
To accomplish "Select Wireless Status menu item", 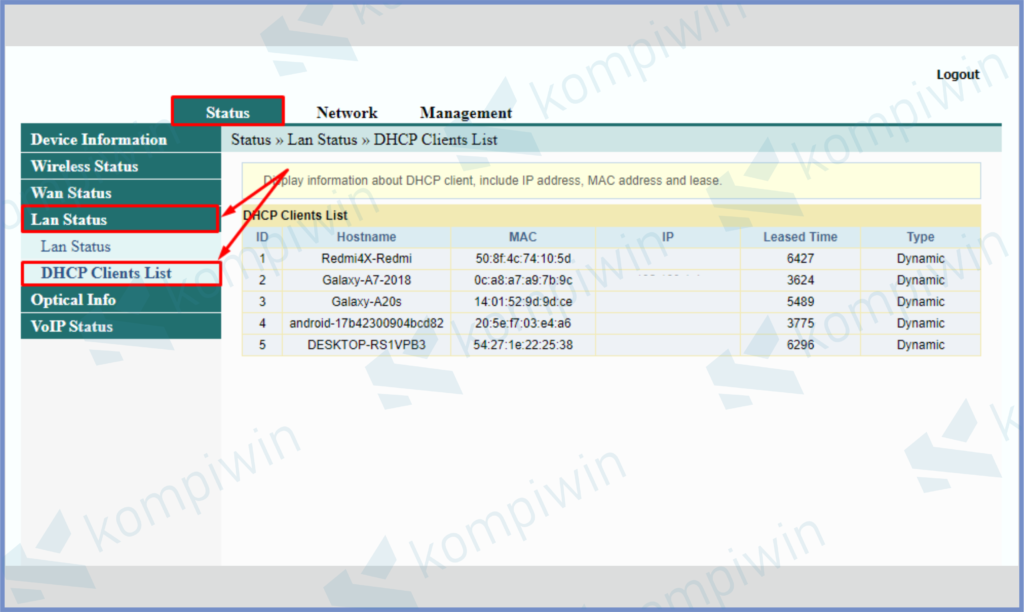I will pos(85,166).
